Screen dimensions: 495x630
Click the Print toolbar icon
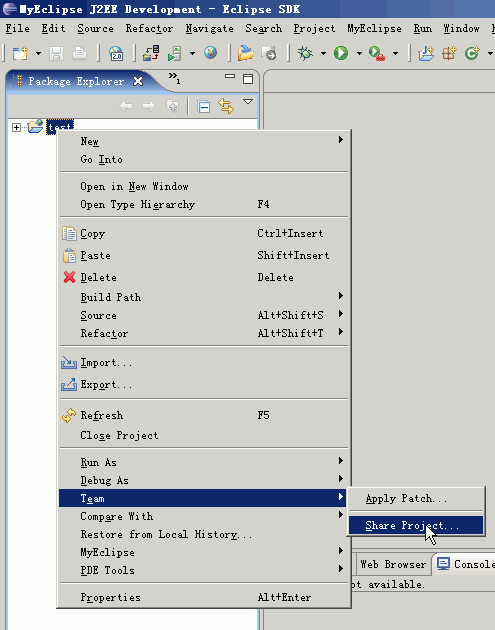click(x=79, y=53)
